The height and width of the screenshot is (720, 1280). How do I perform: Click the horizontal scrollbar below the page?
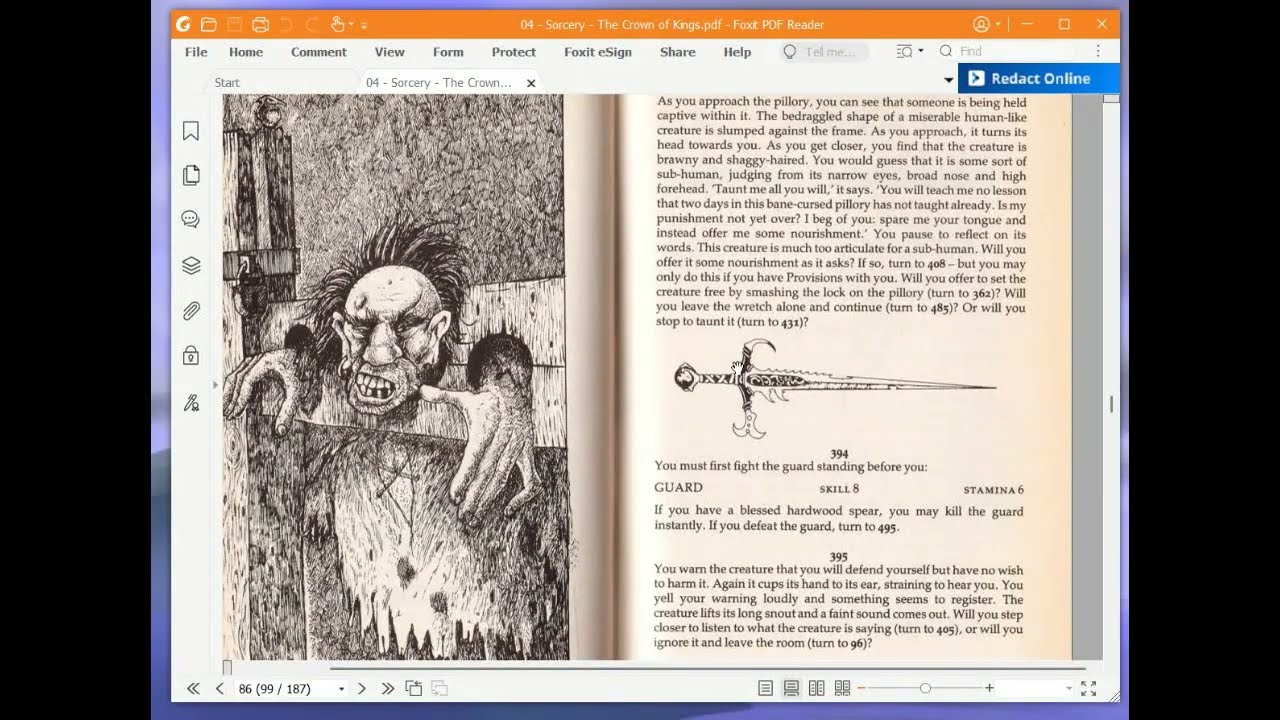point(708,667)
